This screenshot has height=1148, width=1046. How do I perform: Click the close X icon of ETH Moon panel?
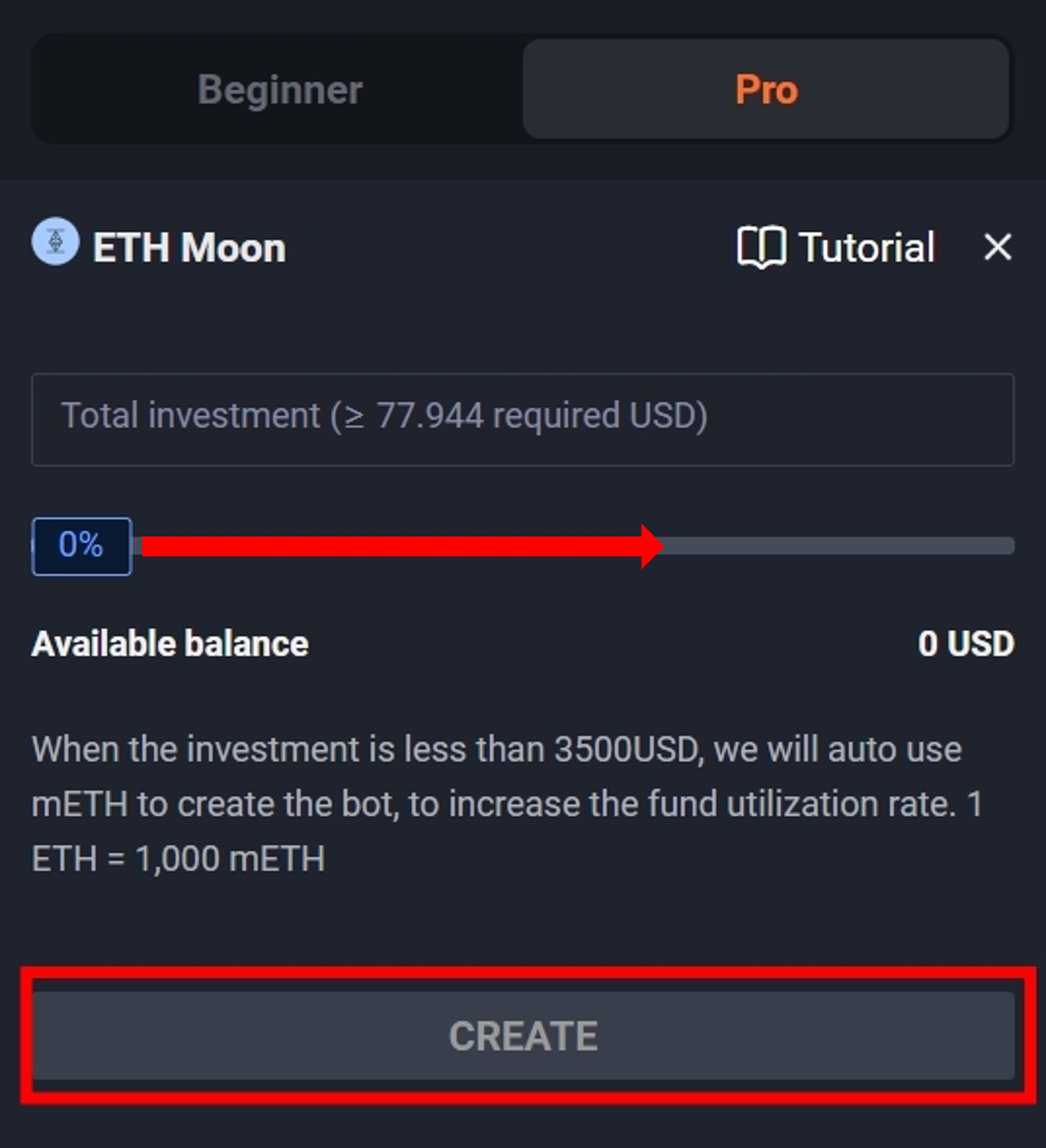(998, 247)
